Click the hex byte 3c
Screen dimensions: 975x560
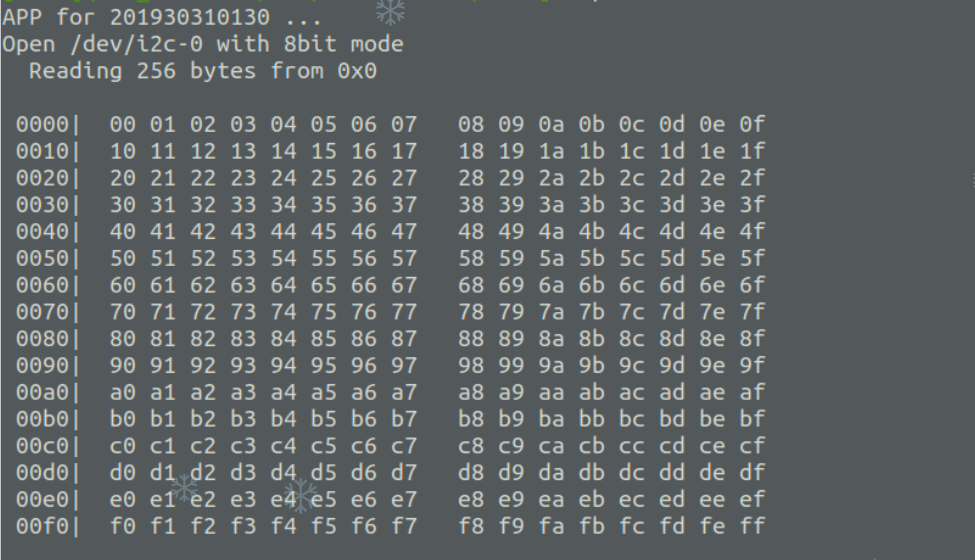pos(632,204)
